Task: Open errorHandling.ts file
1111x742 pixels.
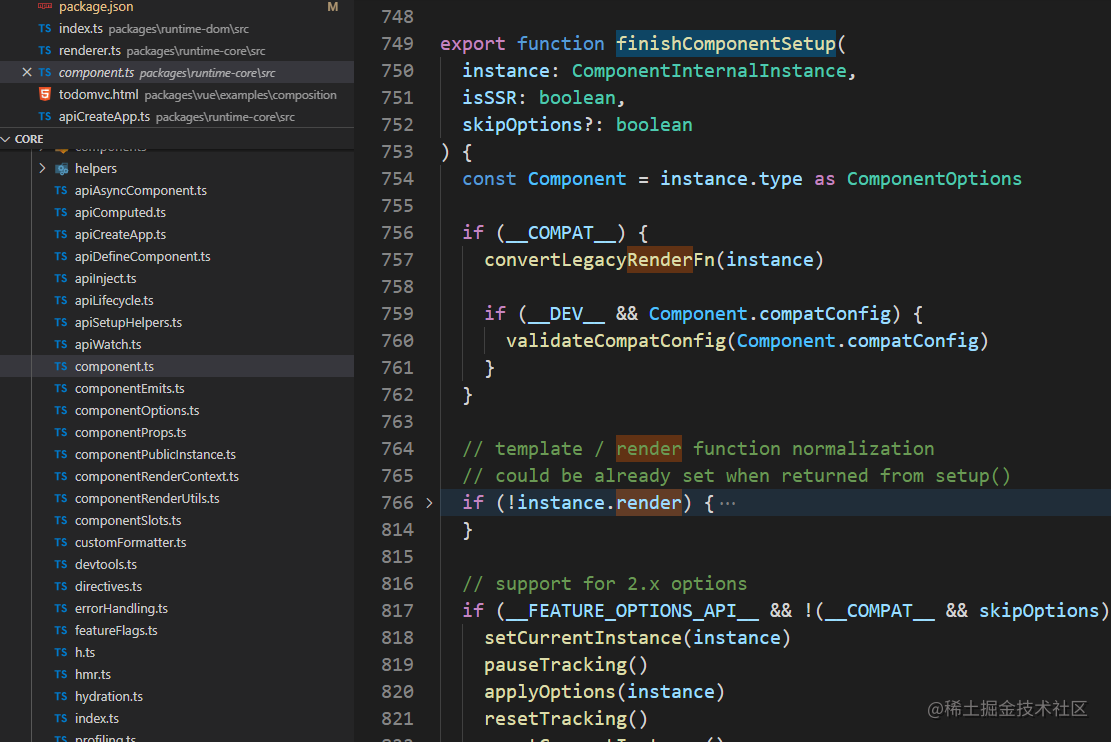Action: click(x=121, y=607)
